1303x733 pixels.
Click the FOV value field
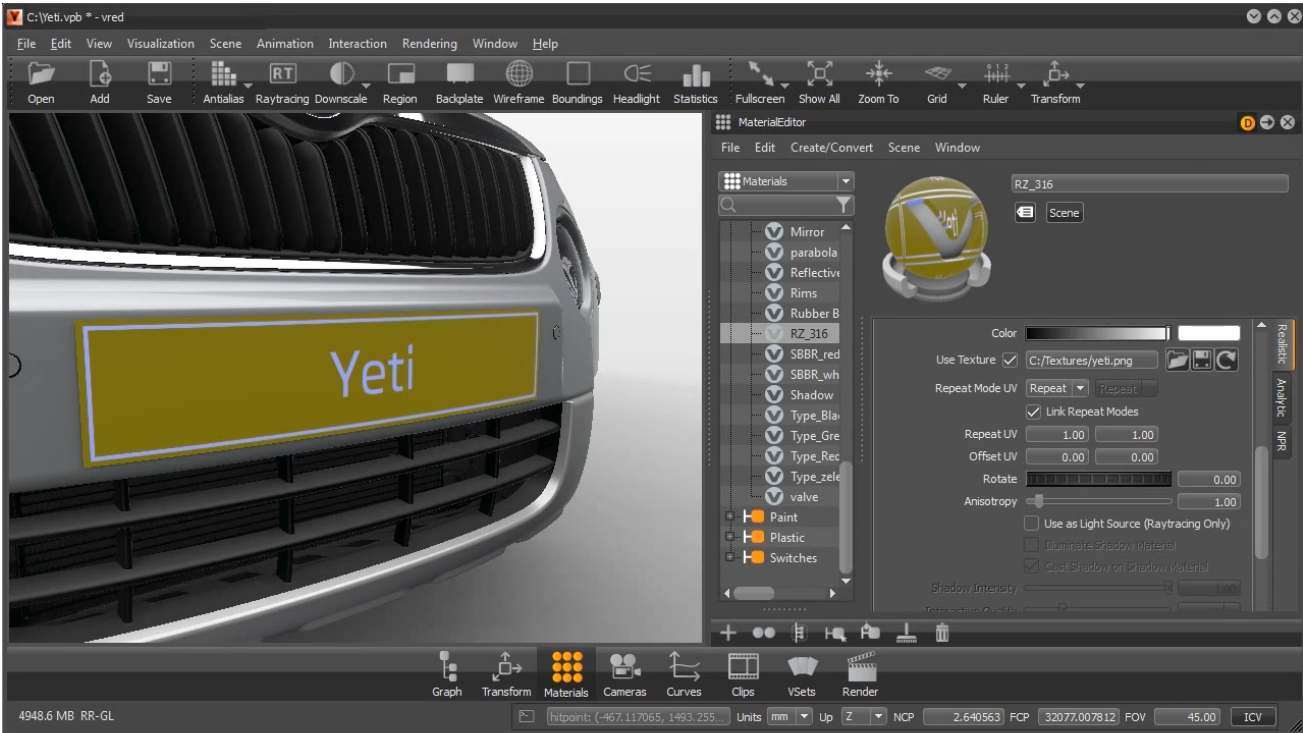[x=1187, y=717]
